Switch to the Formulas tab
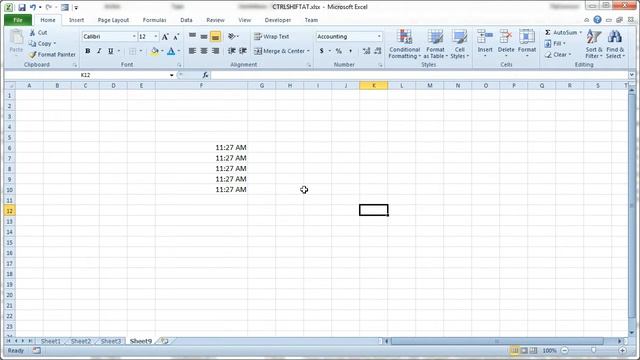The height and width of the screenshot is (360, 640). pos(154,20)
